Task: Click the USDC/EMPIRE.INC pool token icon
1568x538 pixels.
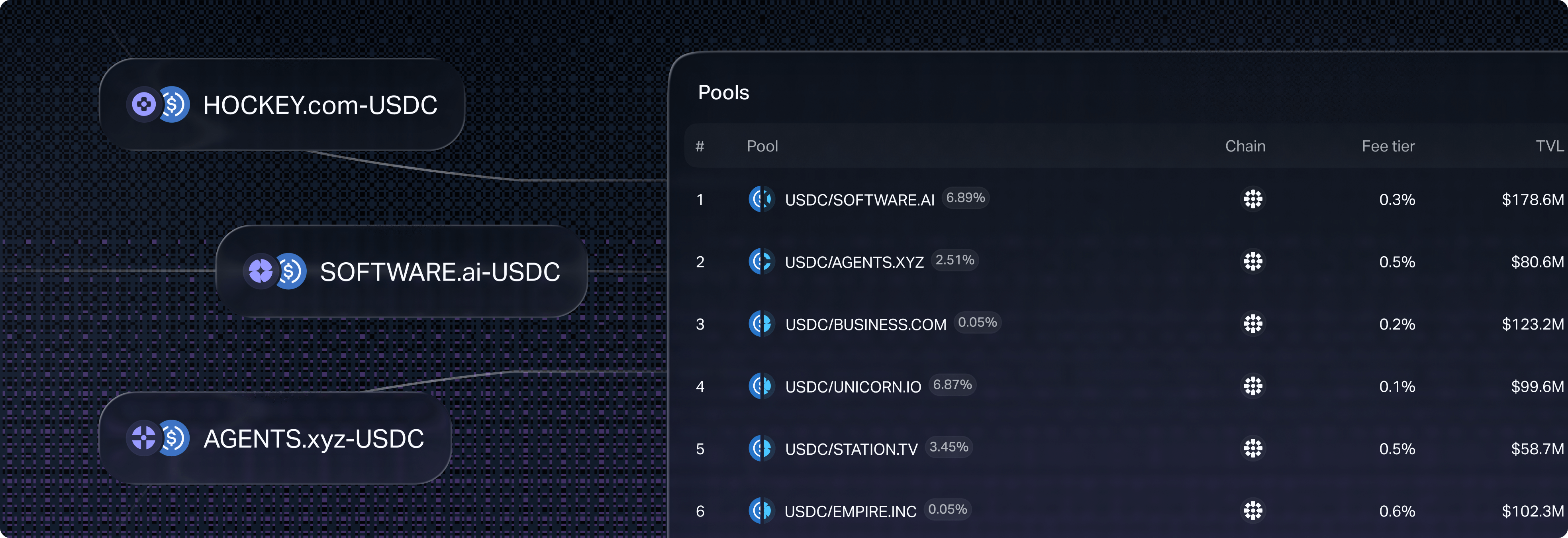Action: click(761, 511)
